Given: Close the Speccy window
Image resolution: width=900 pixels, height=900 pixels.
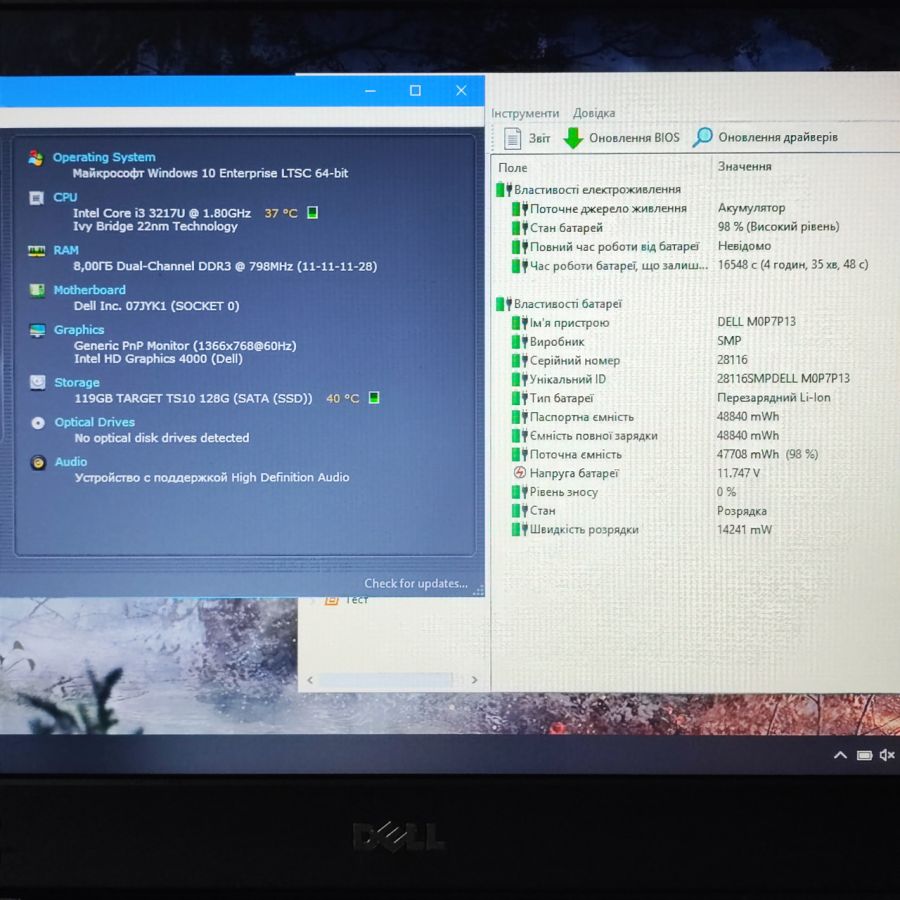Looking at the screenshot, I should tap(461, 91).
